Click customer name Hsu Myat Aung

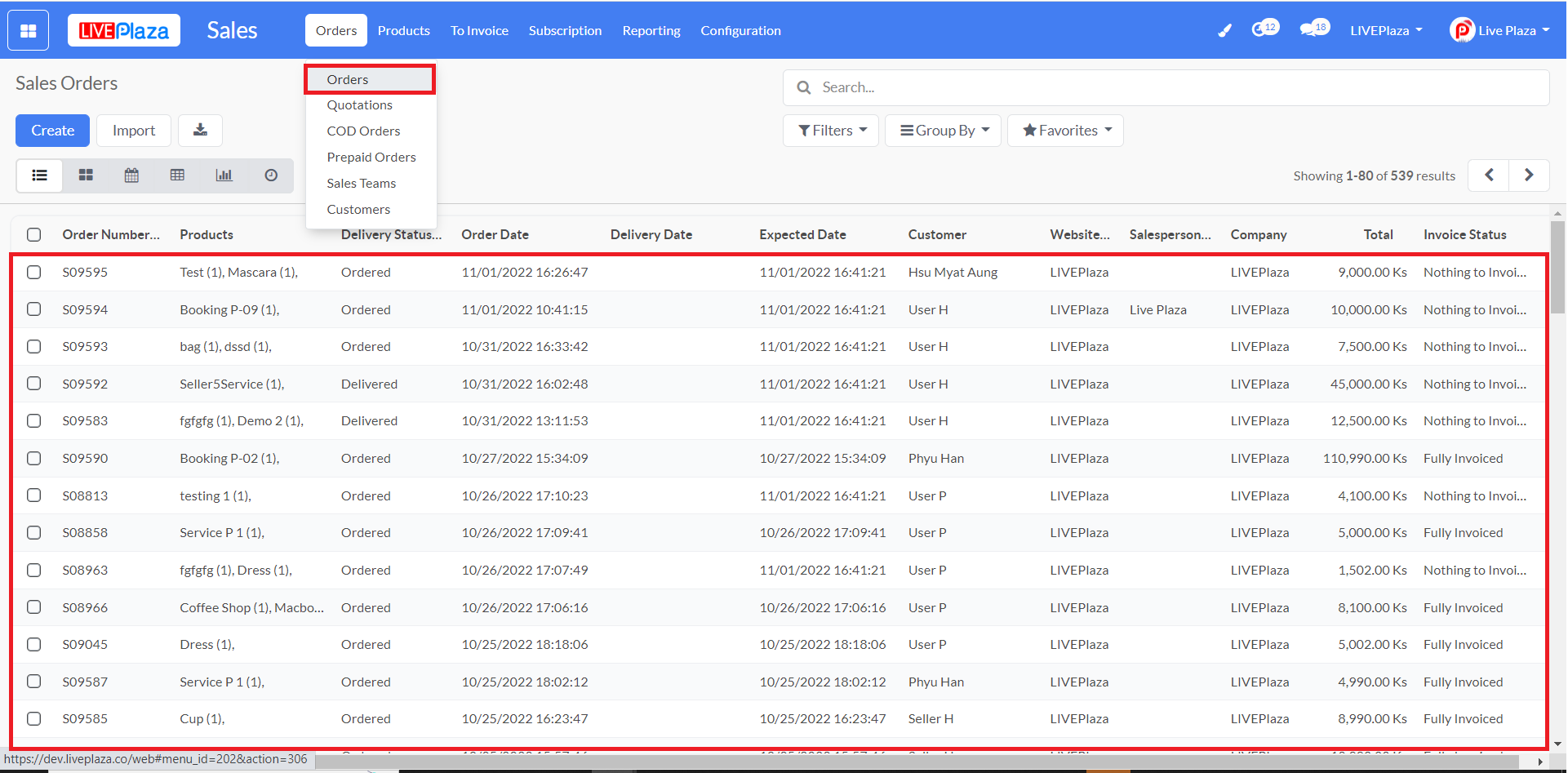[x=953, y=273]
